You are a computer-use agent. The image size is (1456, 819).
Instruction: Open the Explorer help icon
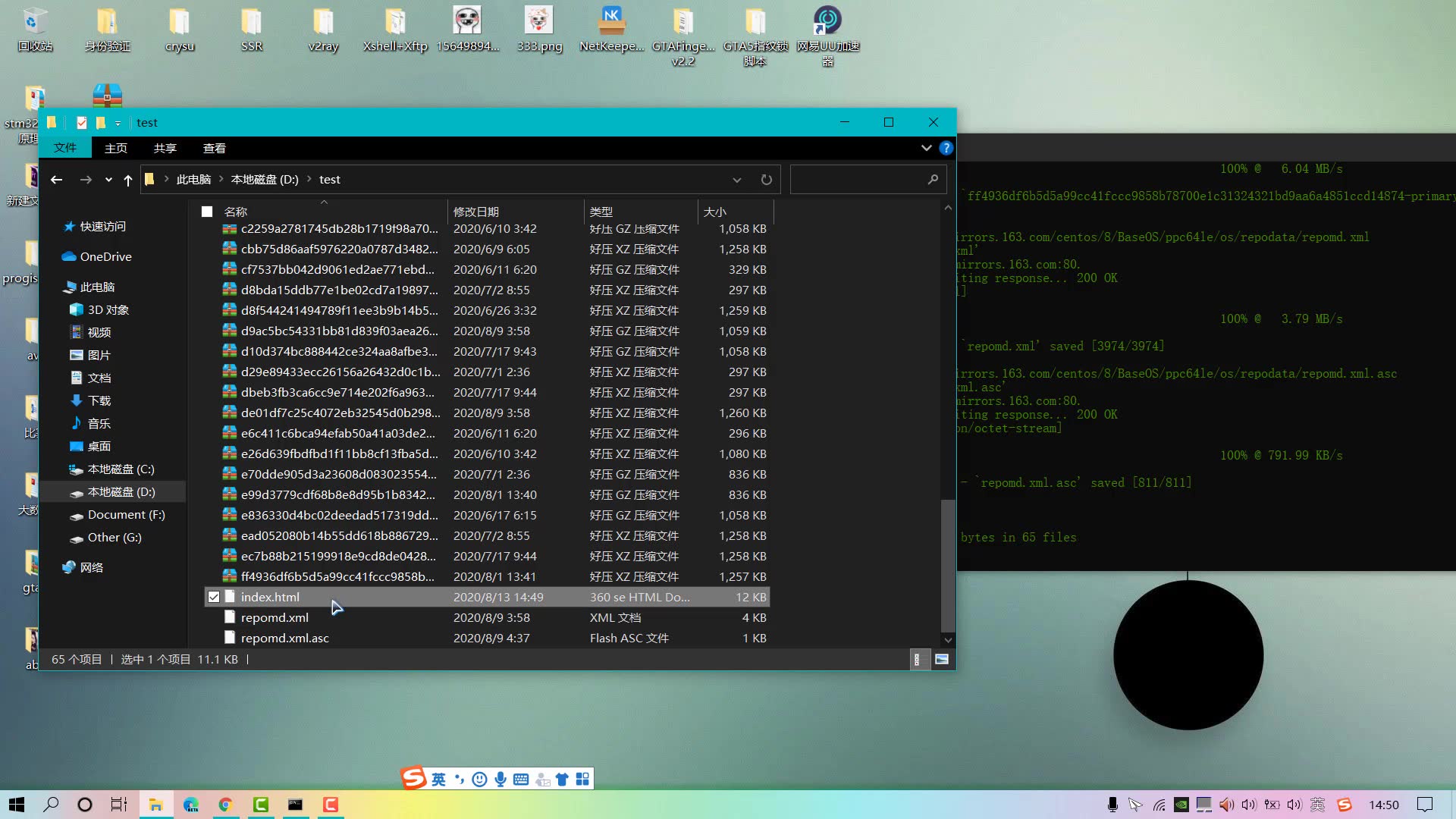(946, 148)
